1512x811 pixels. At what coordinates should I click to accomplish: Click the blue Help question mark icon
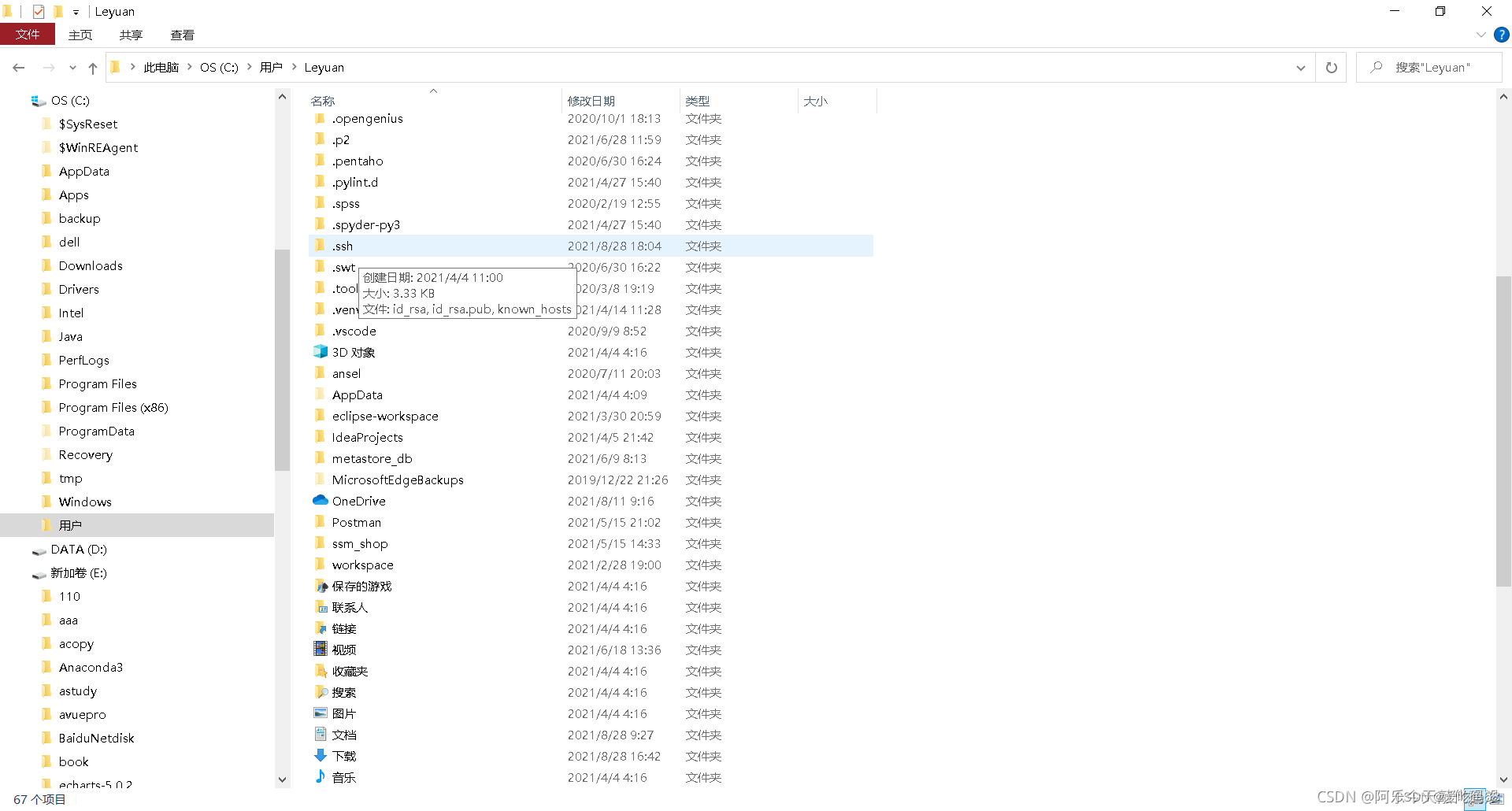(1501, 35)
